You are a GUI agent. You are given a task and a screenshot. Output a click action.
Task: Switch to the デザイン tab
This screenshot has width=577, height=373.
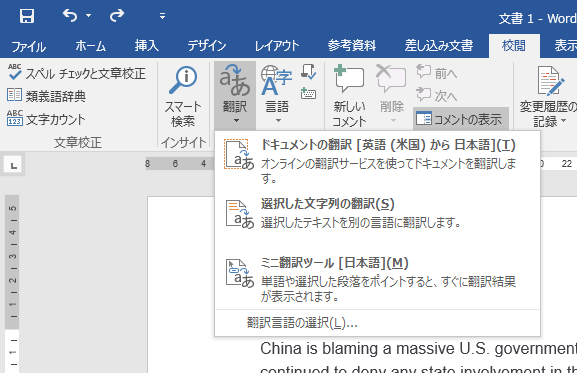point(207,46)
